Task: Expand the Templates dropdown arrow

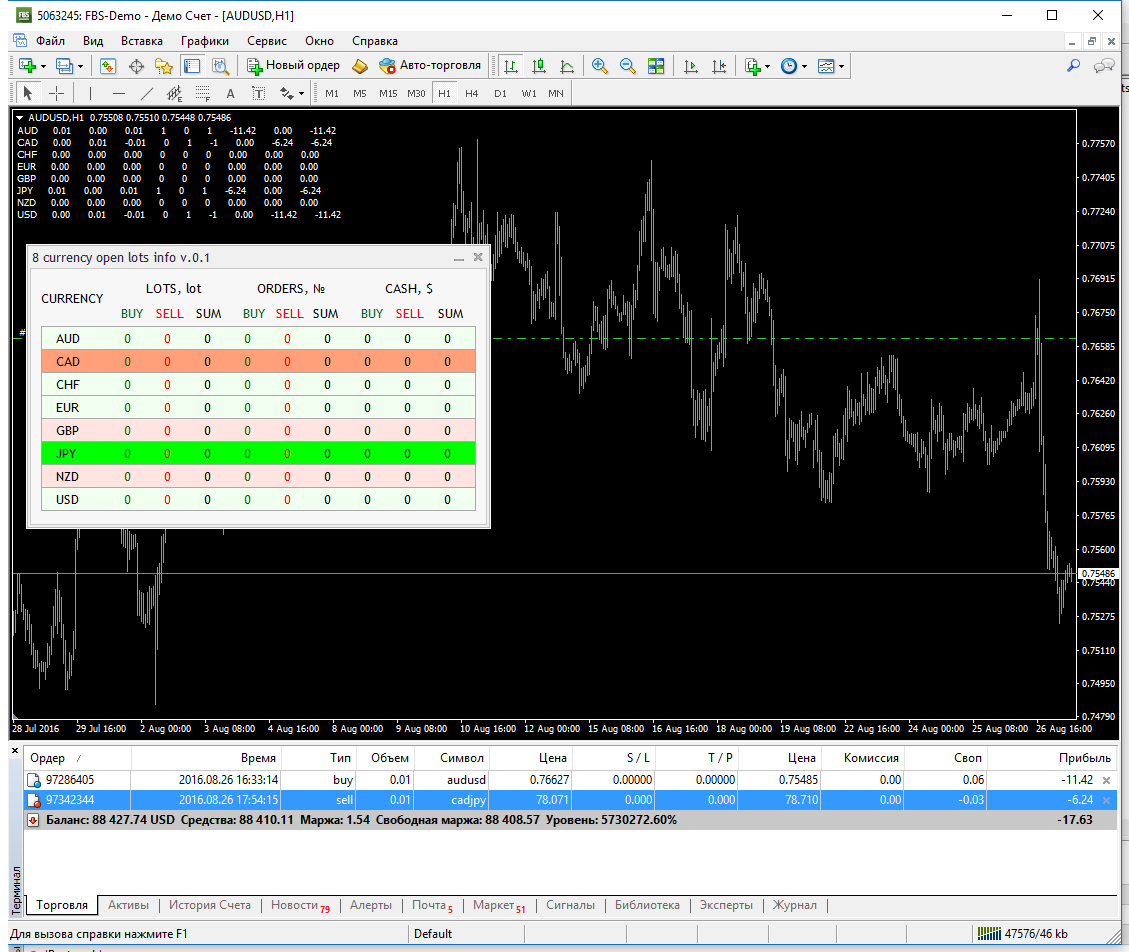Action: (x=841, y=66)
